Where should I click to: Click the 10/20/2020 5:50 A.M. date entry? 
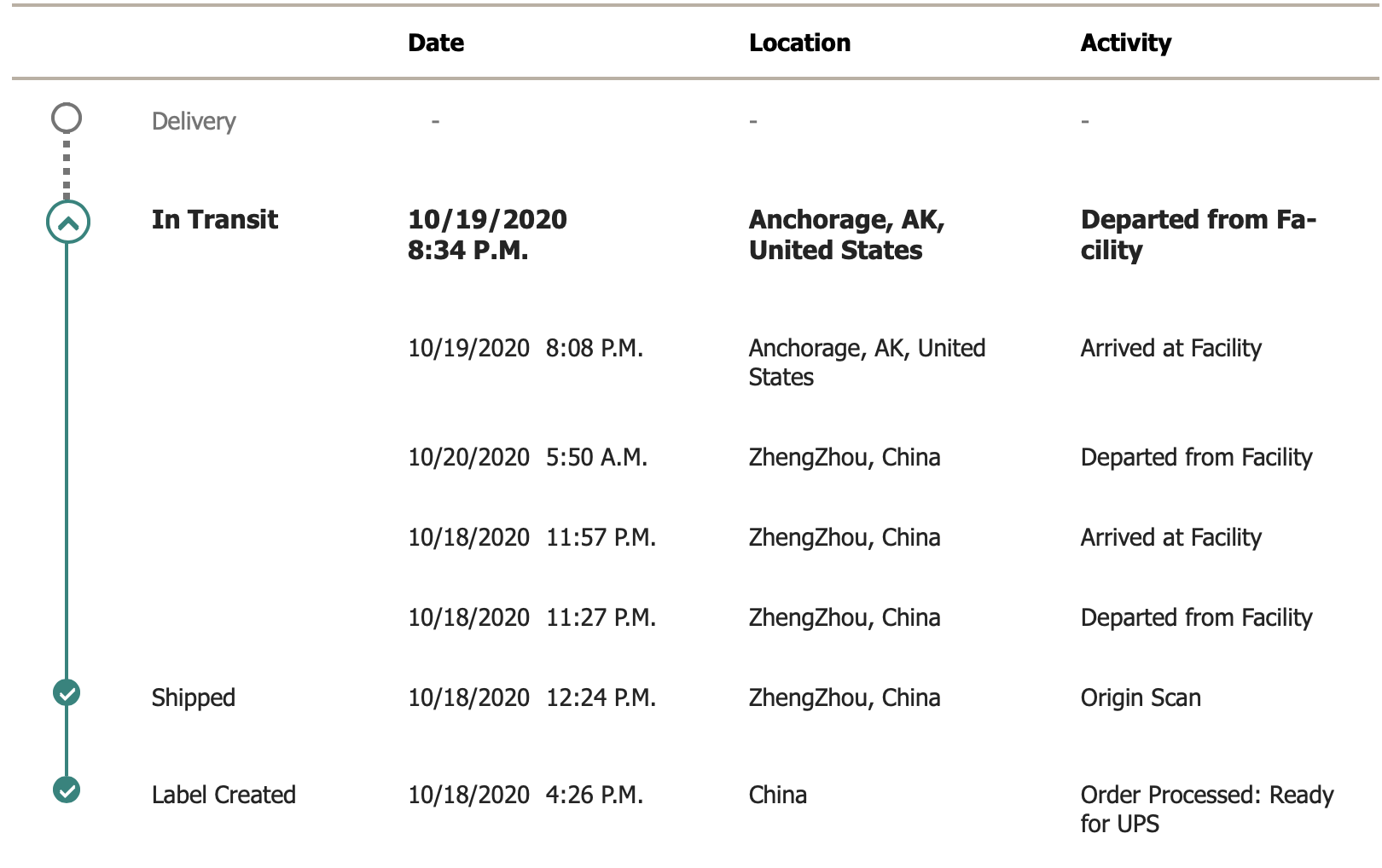(527, 457)
